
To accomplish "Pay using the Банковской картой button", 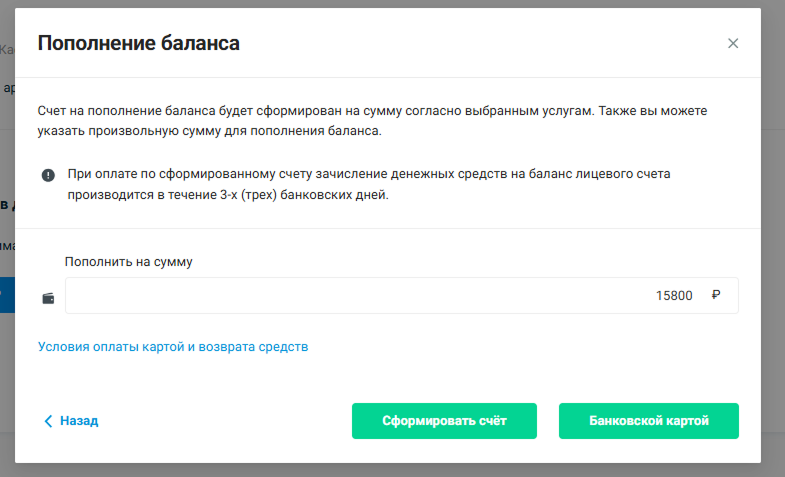I will [x=648, y=421].
